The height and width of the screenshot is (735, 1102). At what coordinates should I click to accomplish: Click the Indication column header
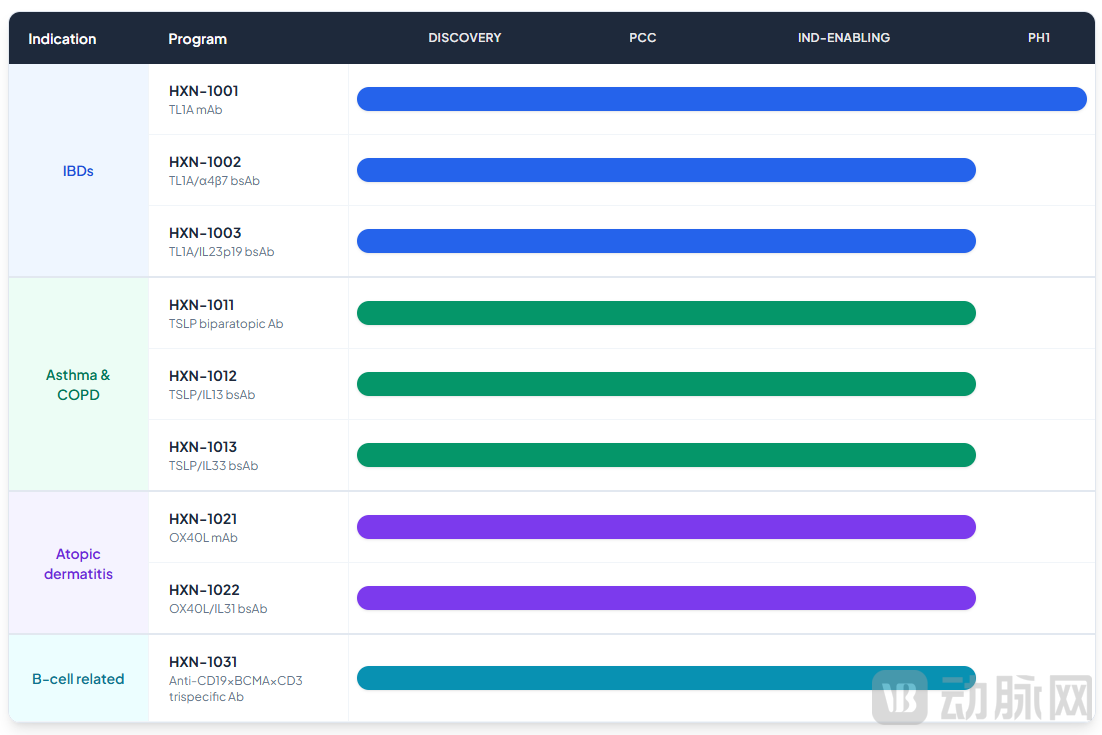click(x=62, y=39)
